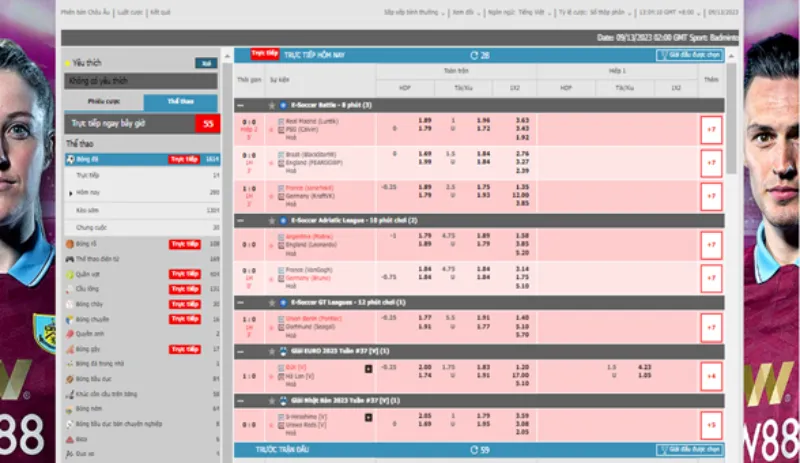Clear favorites with the Xoá button

click(206, 63)
